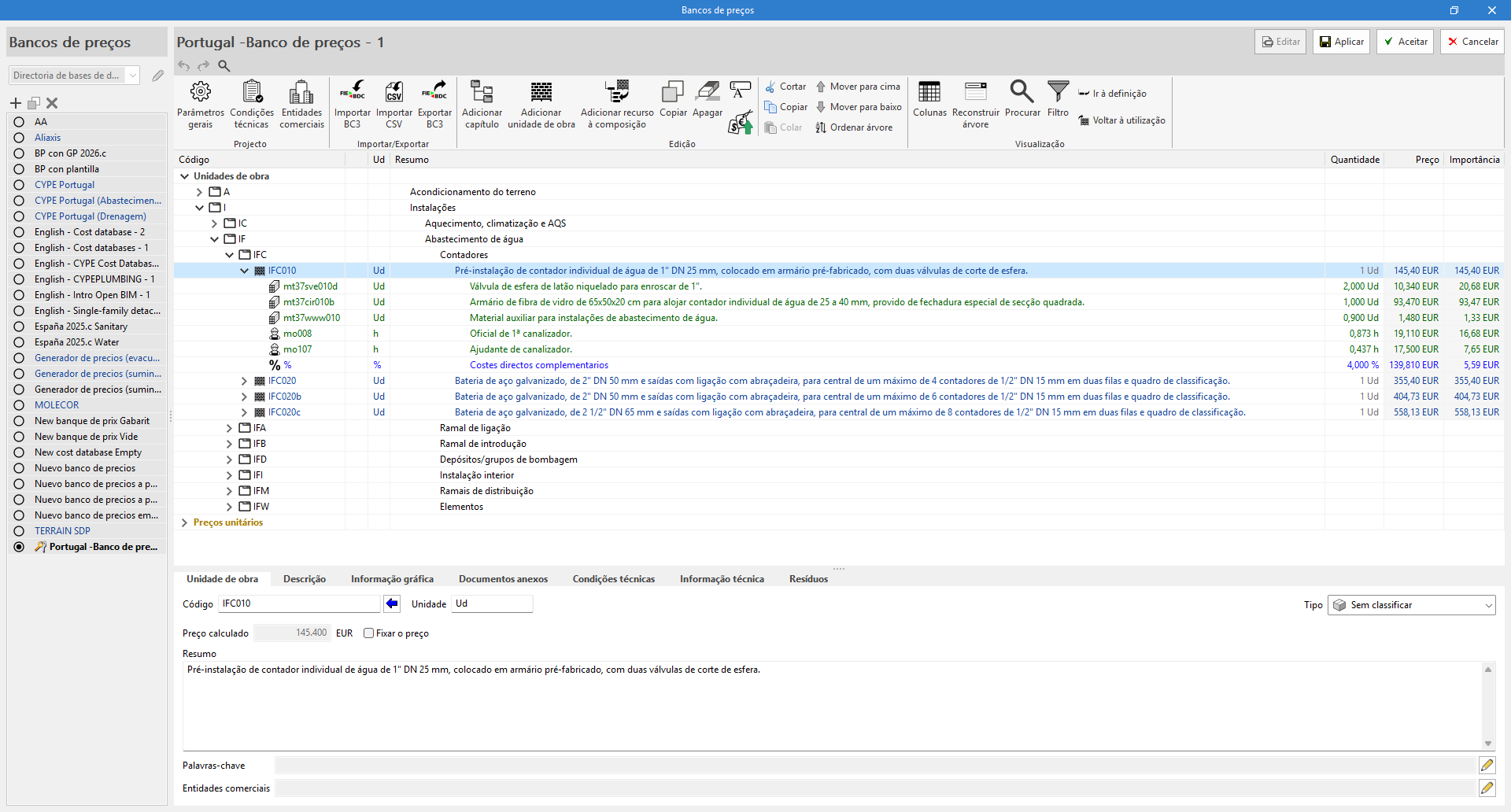Viewport: 1511px width, 812px height.
Task: Click the Código input field
Action: (299, 603)
